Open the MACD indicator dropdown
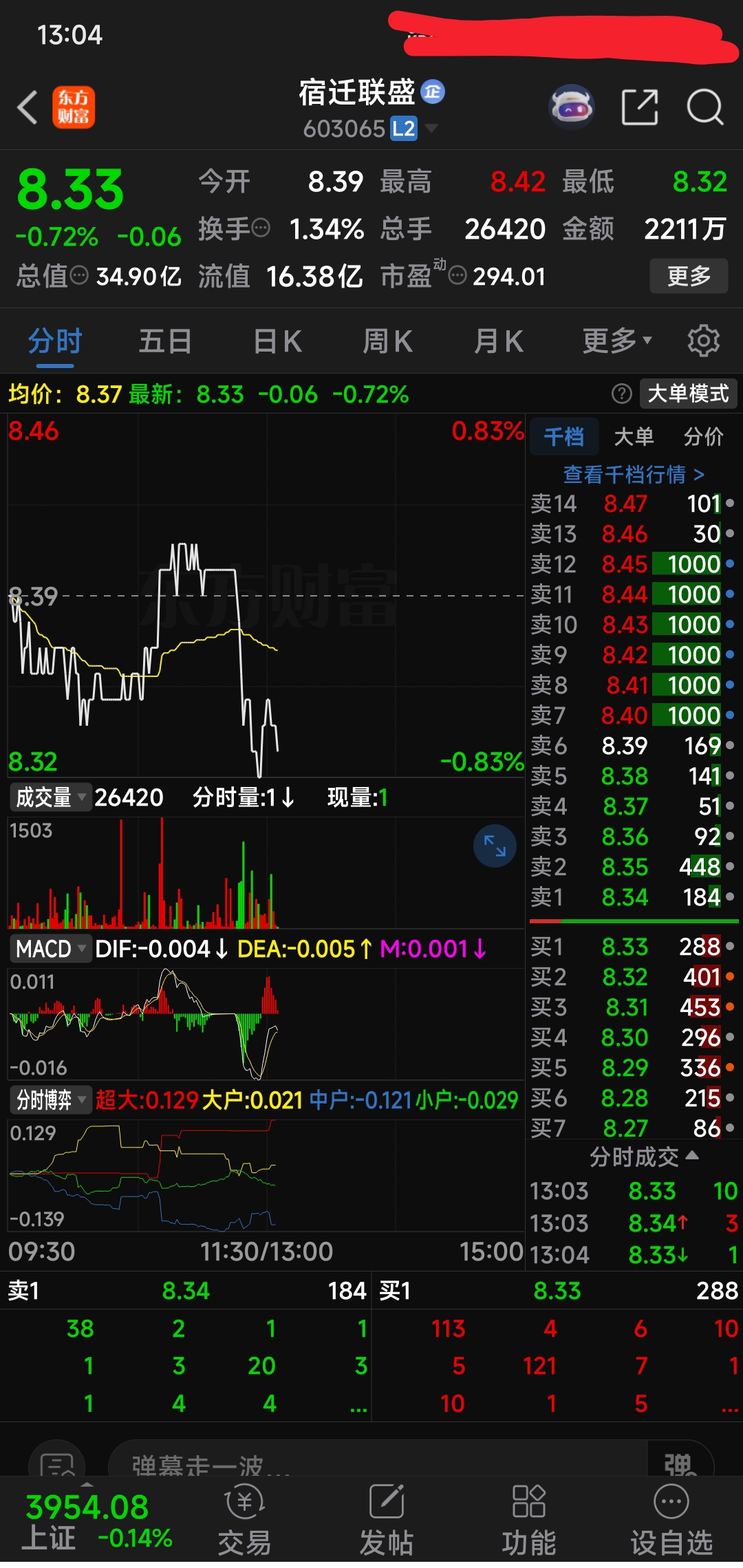This screenshot has height=1568, width=743. [x=51, y=949]
